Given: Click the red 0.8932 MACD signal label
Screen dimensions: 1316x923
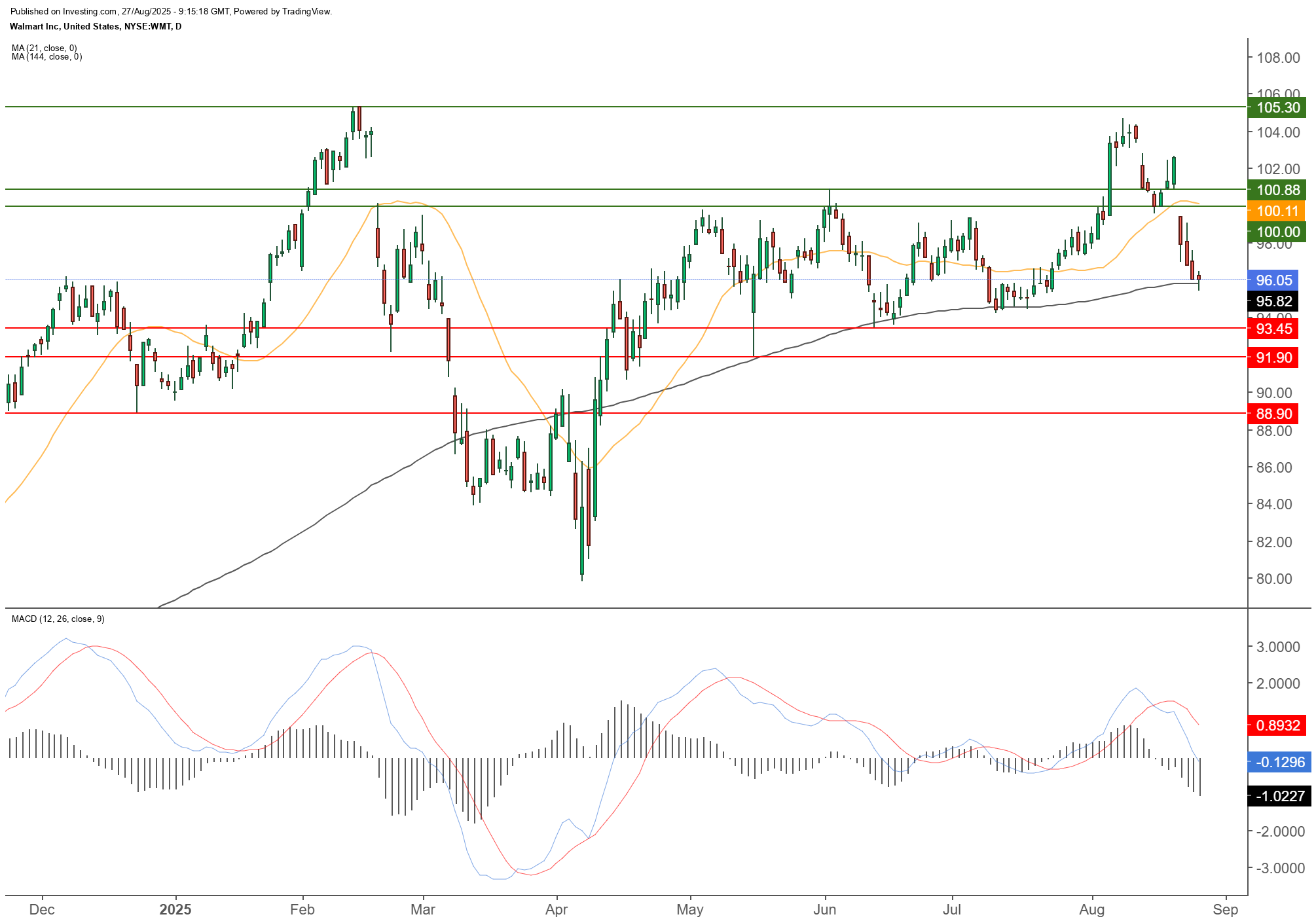Looking at the screenshot, I should tap(1277, 725).
